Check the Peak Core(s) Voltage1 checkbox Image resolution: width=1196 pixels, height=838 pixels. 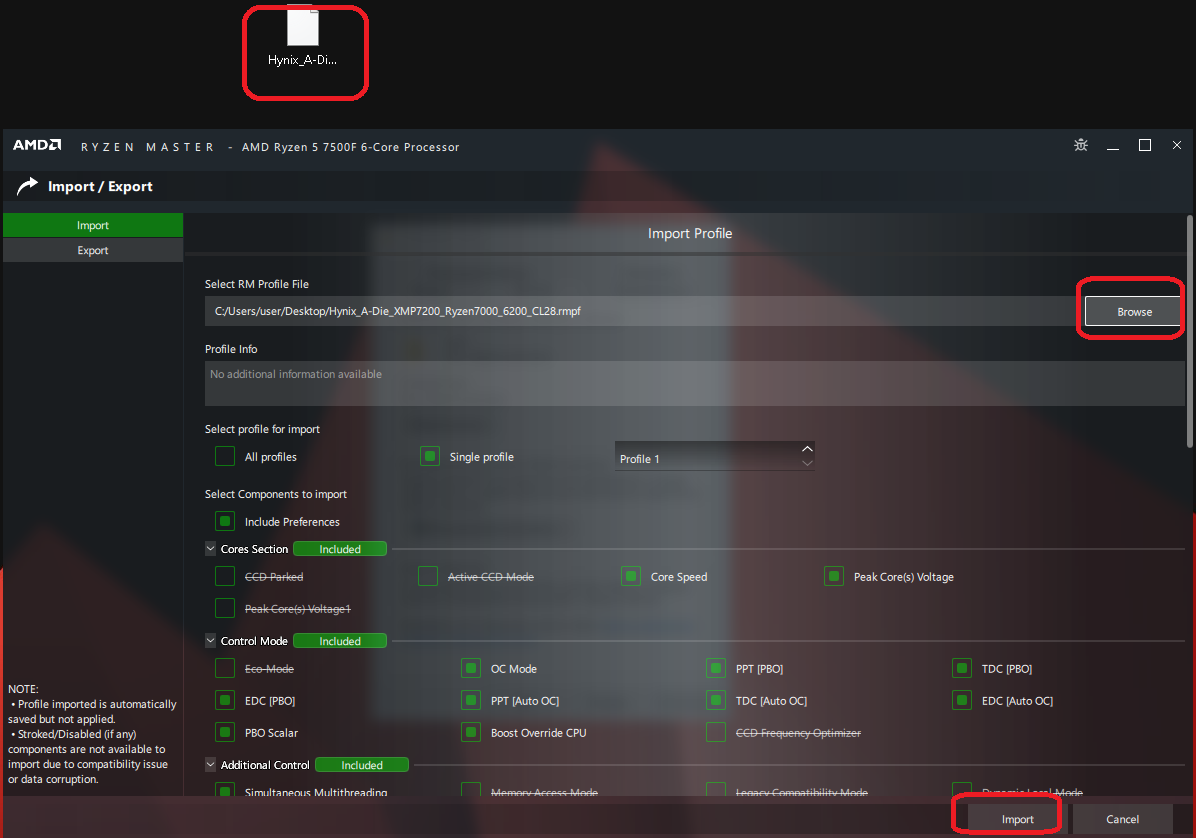225,608
